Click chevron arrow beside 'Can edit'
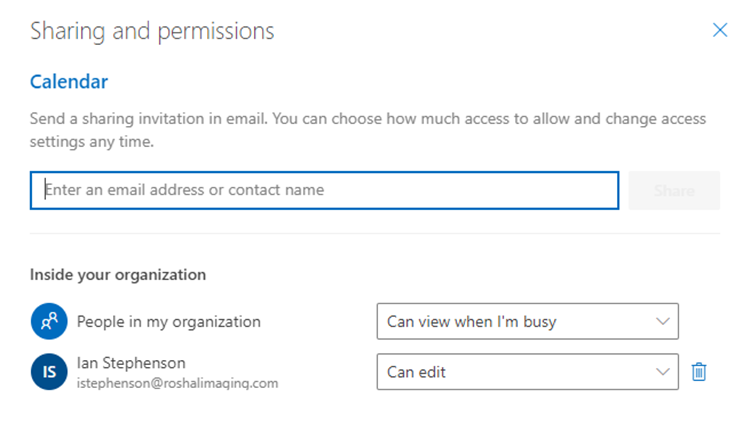This screenshot has width=750, height=444. point(661,372)
